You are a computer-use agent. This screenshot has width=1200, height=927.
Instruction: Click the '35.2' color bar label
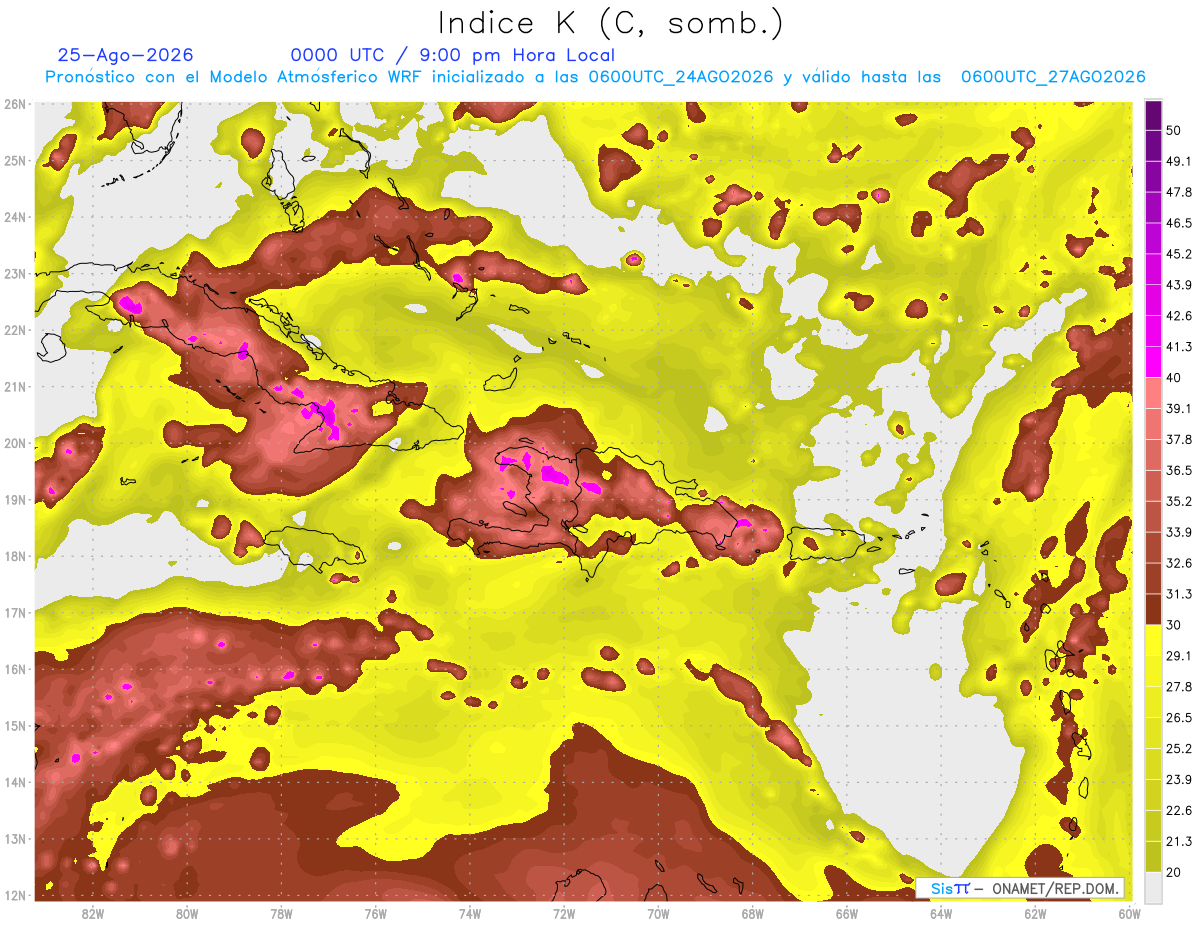tap(1179, 501)
